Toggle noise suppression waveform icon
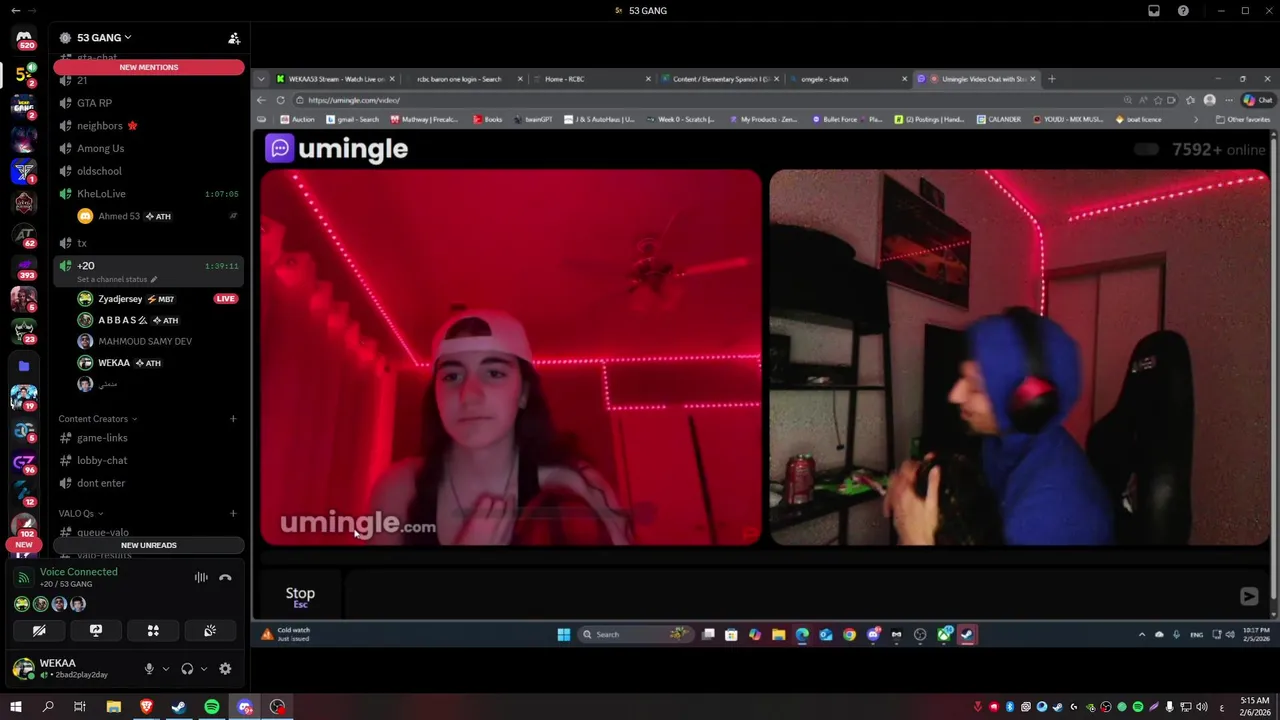Image resolution: width=1280 pixels, height=720 pixels. coord(201,577)
